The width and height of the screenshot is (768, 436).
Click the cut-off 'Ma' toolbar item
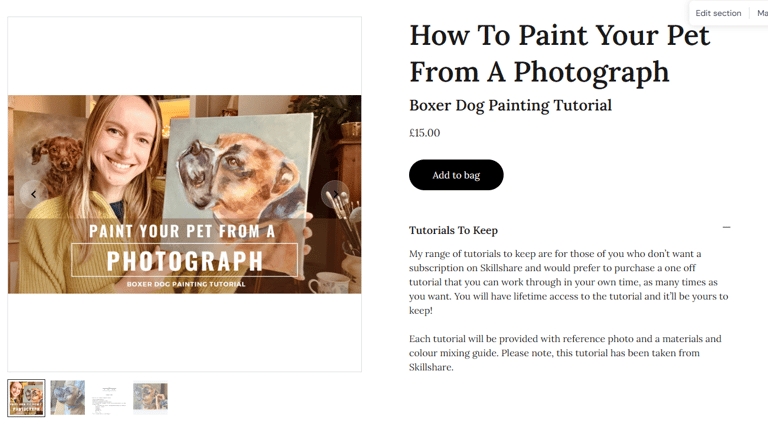click(x=762, y=13)
